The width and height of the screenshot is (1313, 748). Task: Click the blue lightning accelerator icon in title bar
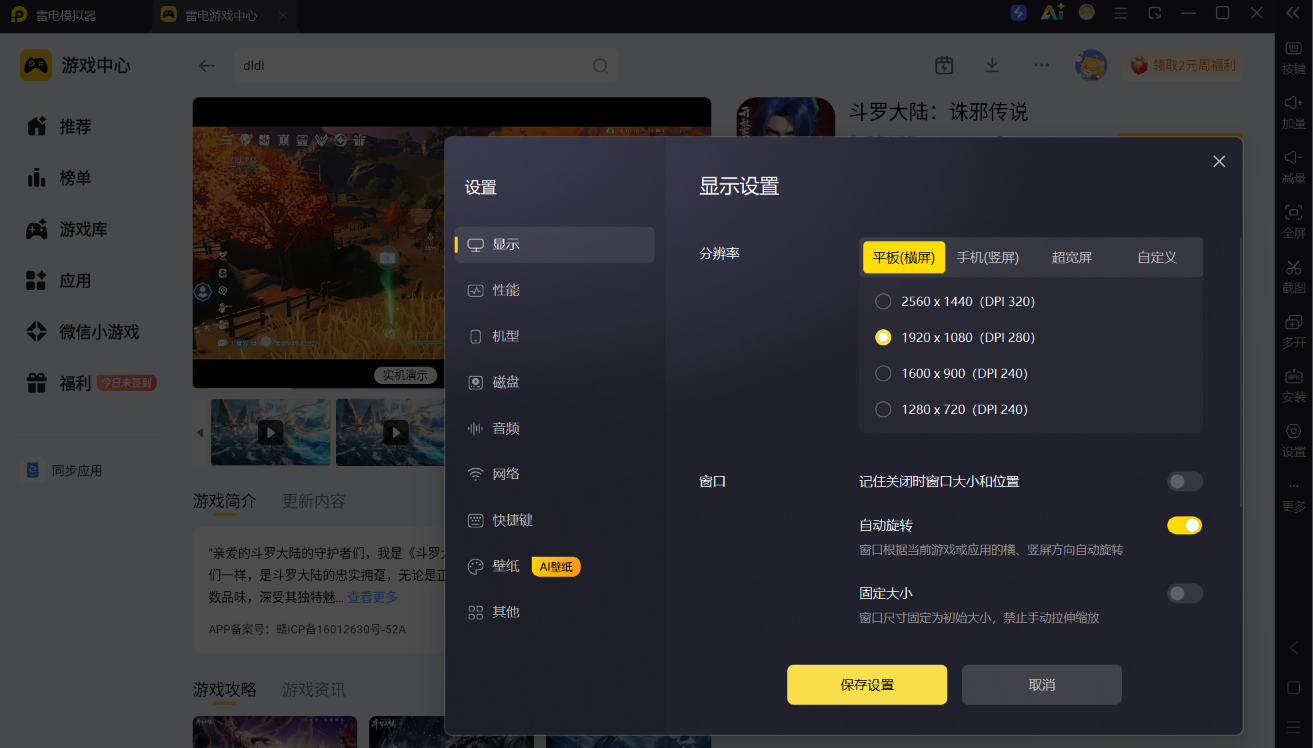click(1019, 13)
